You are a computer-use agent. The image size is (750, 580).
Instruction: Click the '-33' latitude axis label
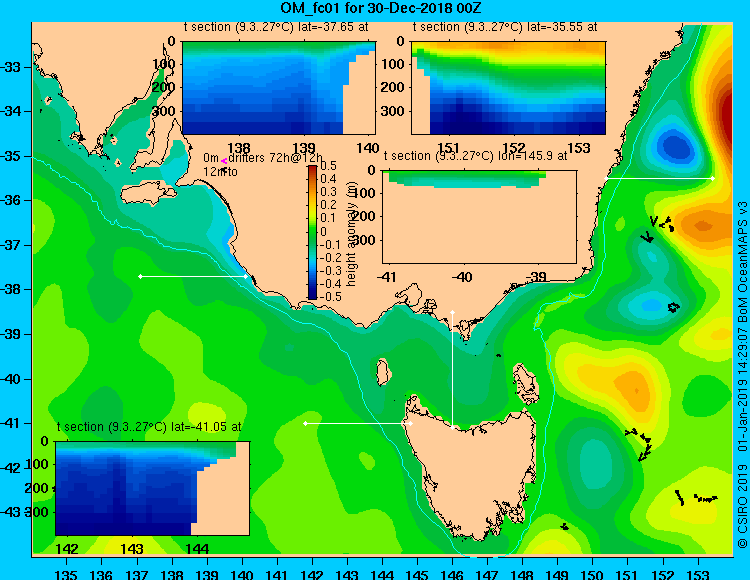(11, 67)
